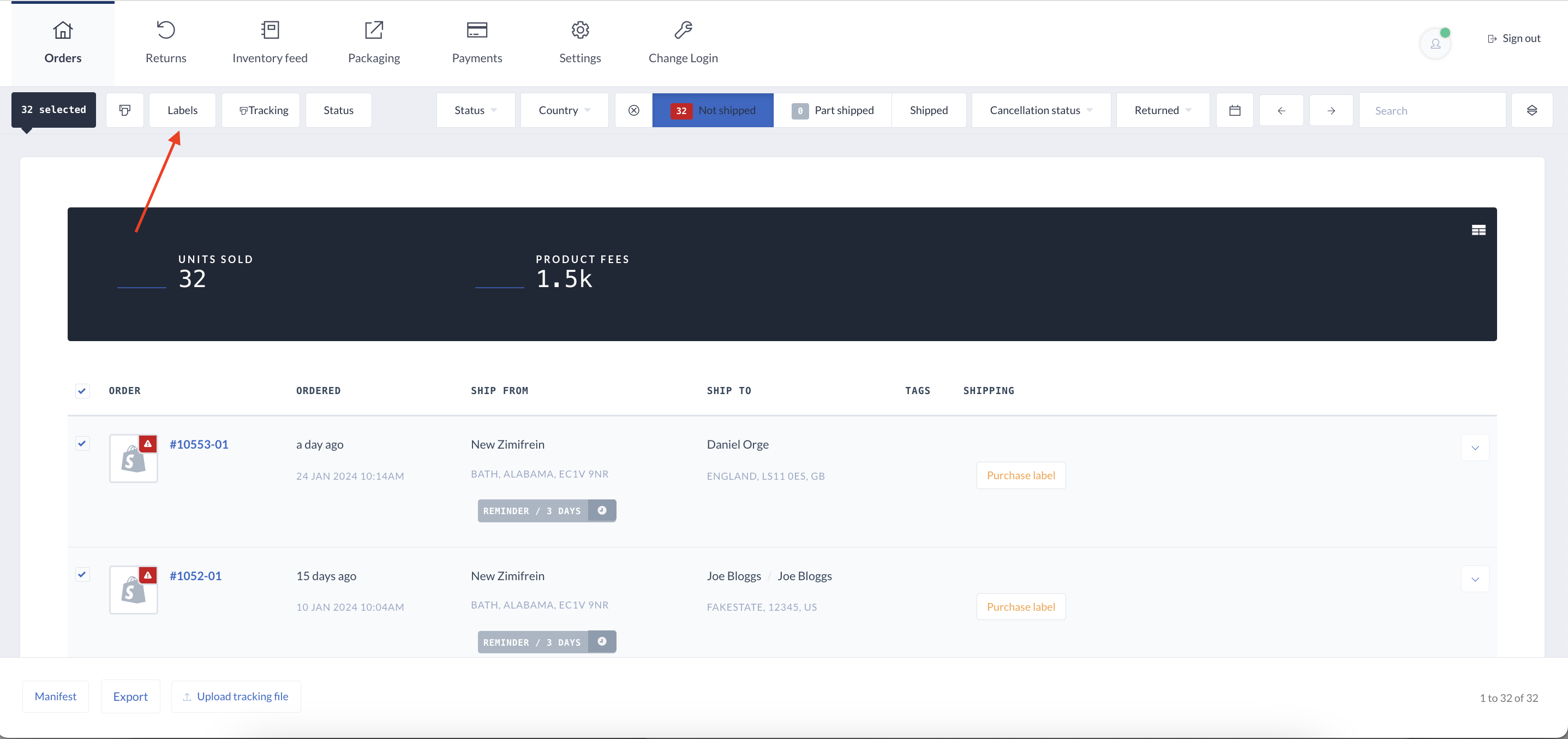
Task: Click the bulk Status action button
Action: (x=338, y=110)
